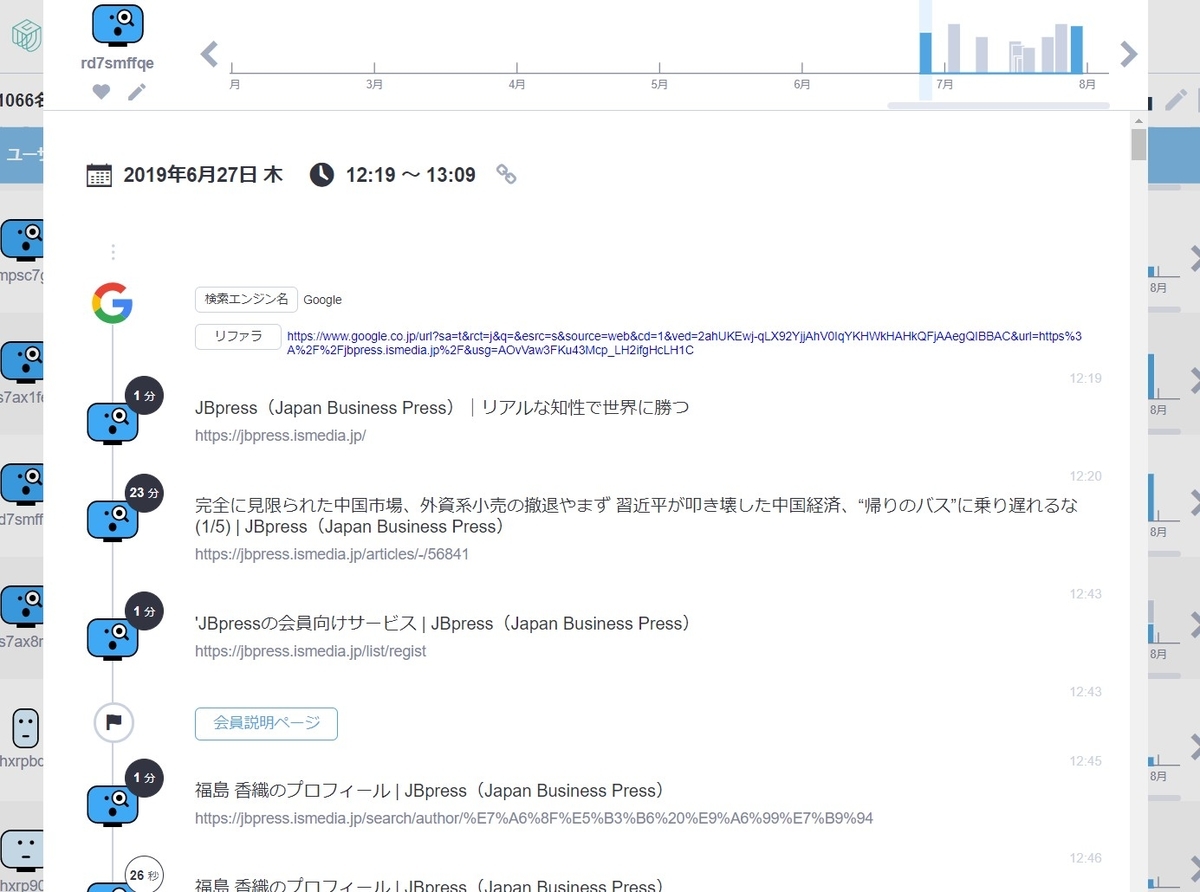
Task: Click the 会員説明ページ button
Action: point(266,723)
